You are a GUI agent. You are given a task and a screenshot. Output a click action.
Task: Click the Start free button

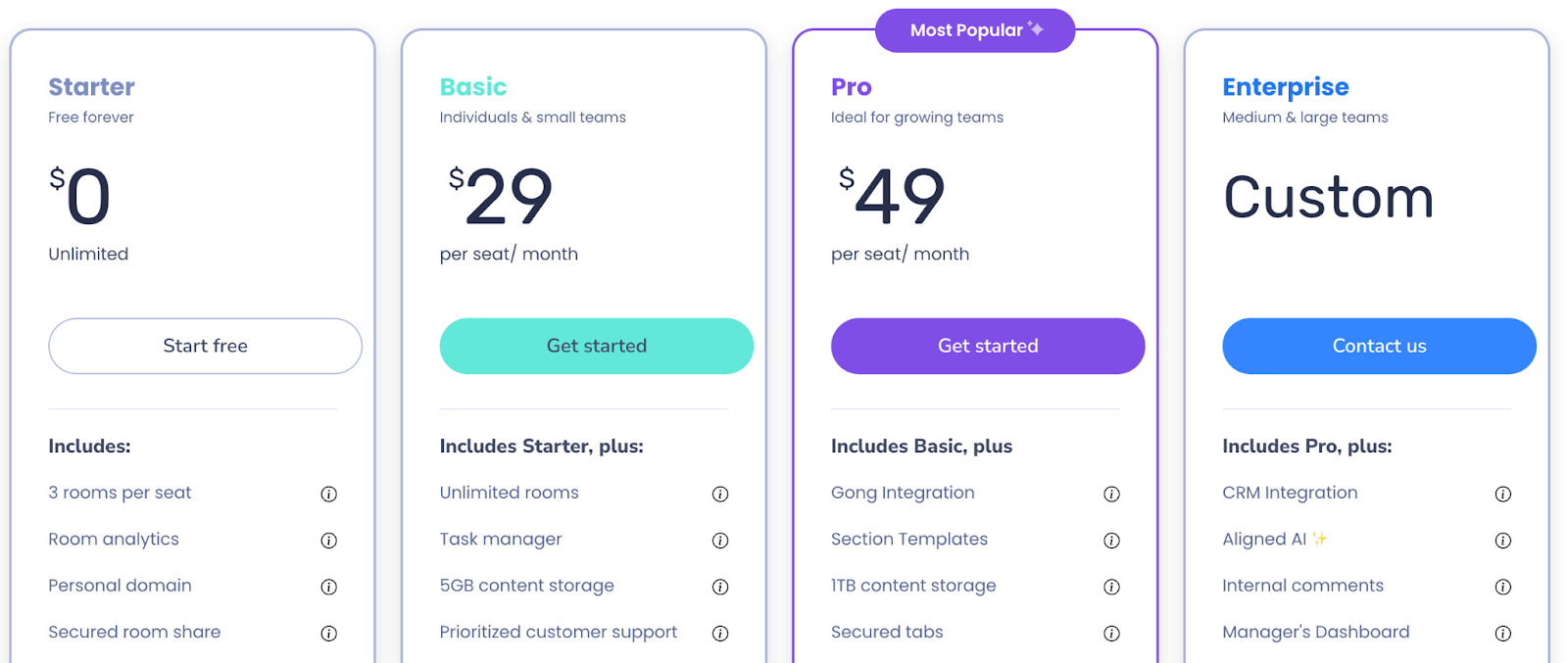[x=205, y=346]
